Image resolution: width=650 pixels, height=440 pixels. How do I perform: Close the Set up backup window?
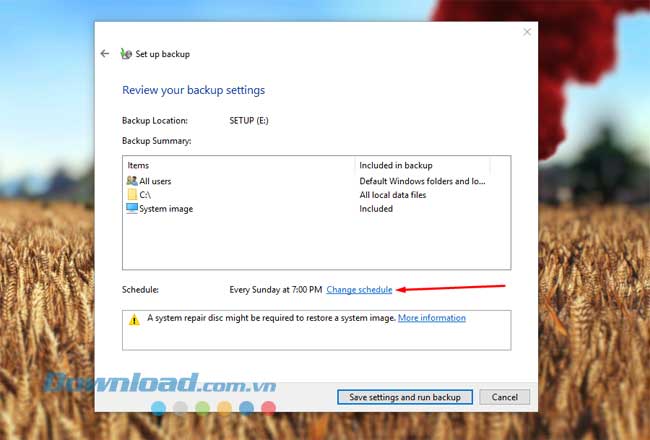(x=527, y=32)
